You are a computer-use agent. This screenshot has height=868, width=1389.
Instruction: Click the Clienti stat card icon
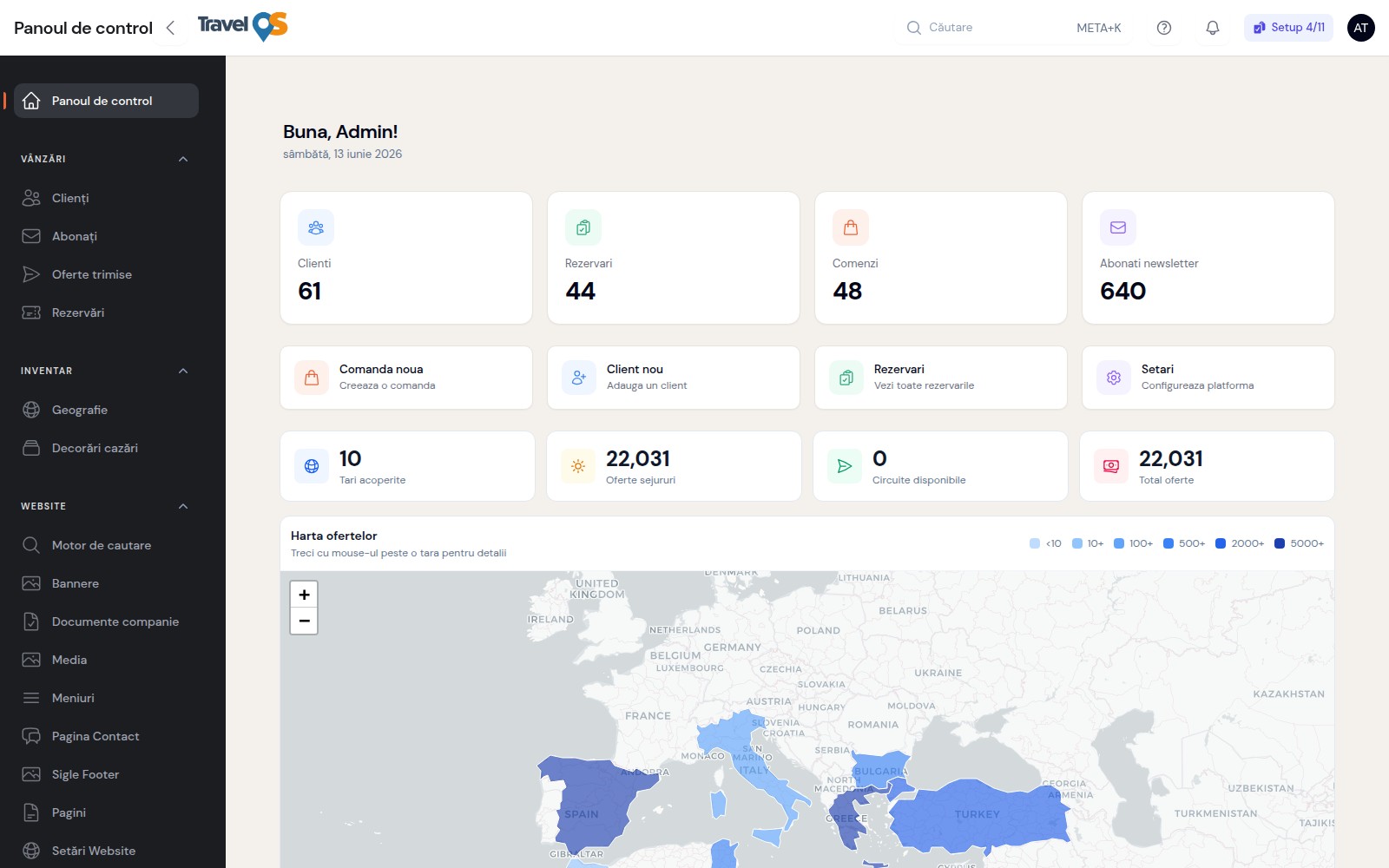tap(316, 227)
